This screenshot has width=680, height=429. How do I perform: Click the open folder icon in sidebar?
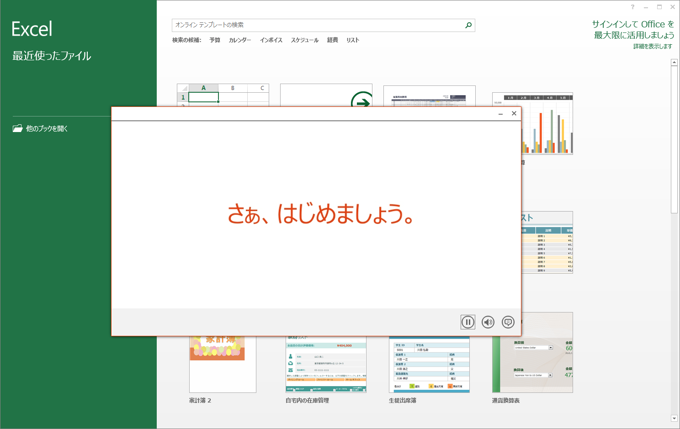click(x=17, y=128)
